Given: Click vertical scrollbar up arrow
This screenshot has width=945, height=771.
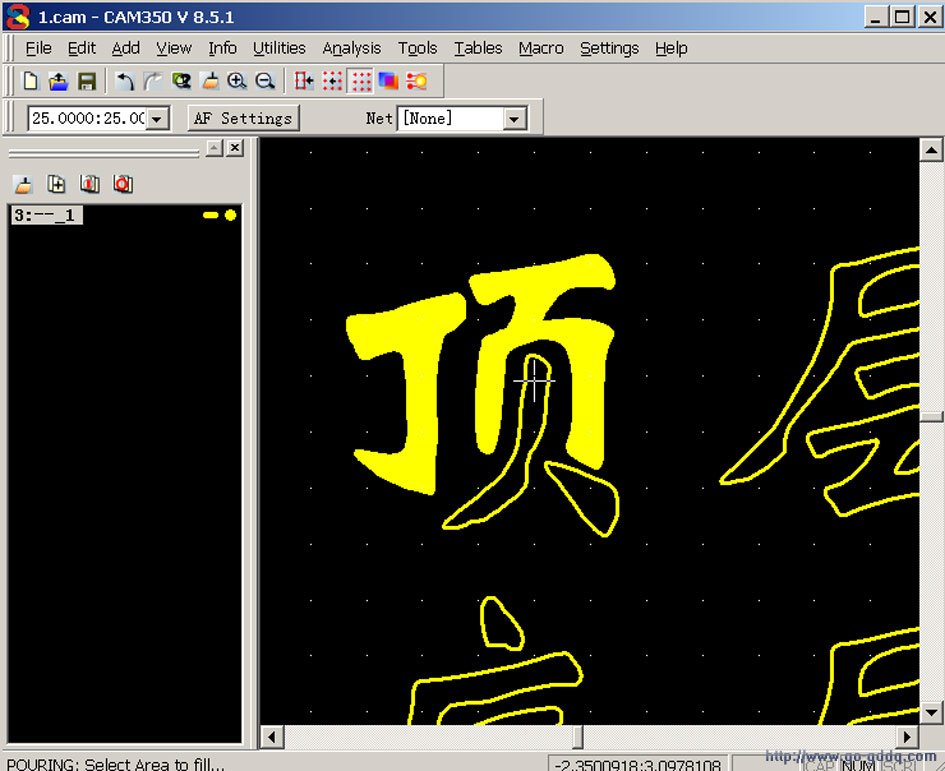Looking at the screenshot, I should point(931,150).
